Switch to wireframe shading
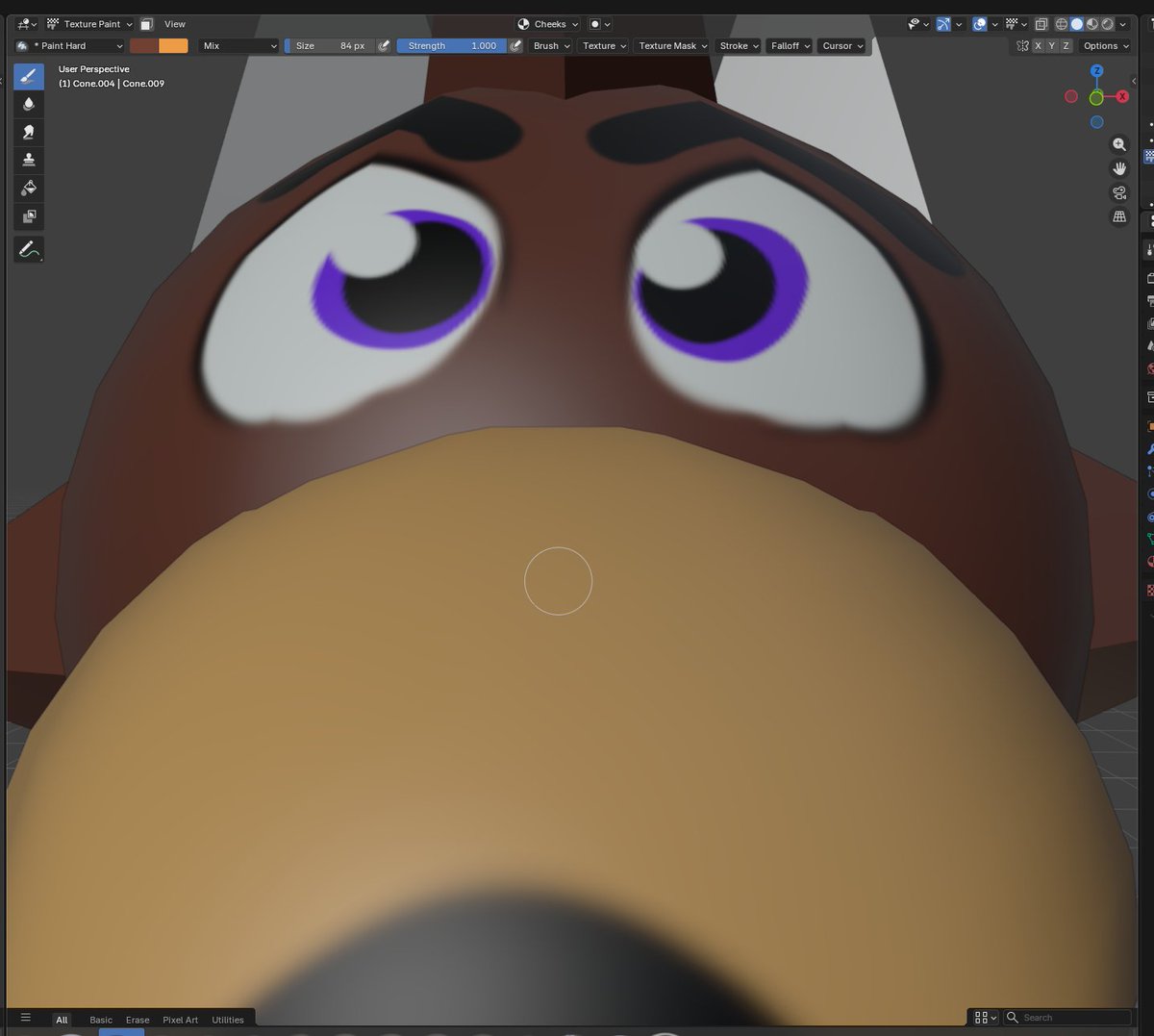The image size is (1154, 1036). pos(1062,24)
